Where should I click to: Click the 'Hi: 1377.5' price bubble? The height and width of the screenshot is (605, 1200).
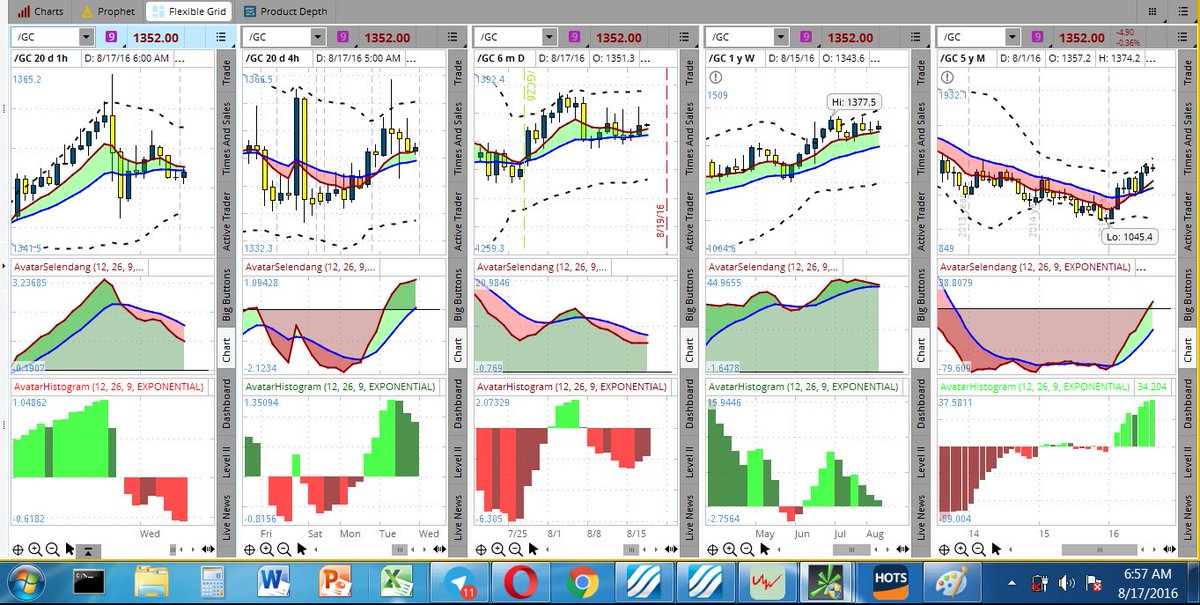point(853,102)
